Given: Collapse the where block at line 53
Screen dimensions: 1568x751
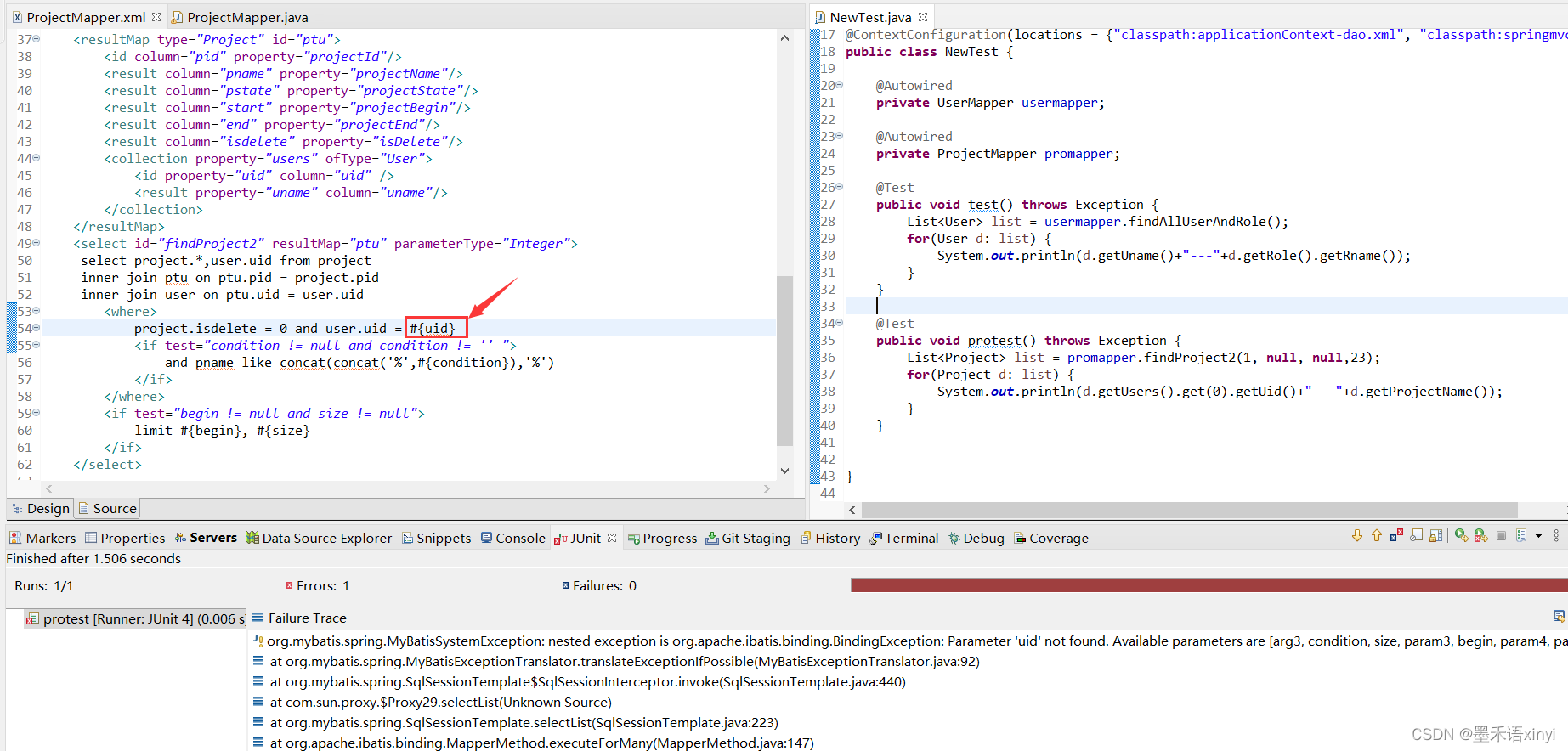Looking at the screenshot, I should coord(36,311).
